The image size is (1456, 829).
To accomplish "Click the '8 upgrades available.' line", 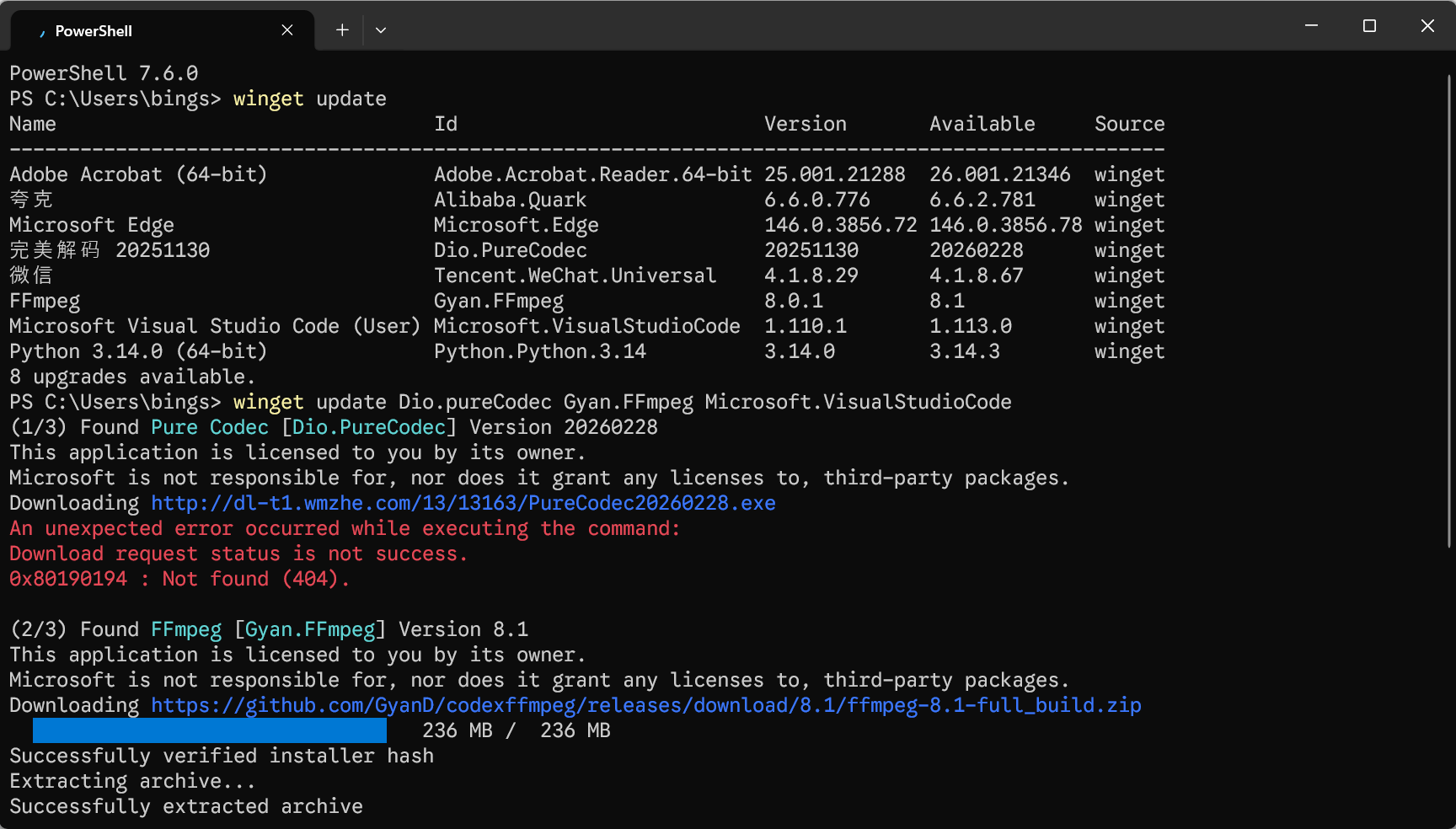I will (x=131, y=377).
